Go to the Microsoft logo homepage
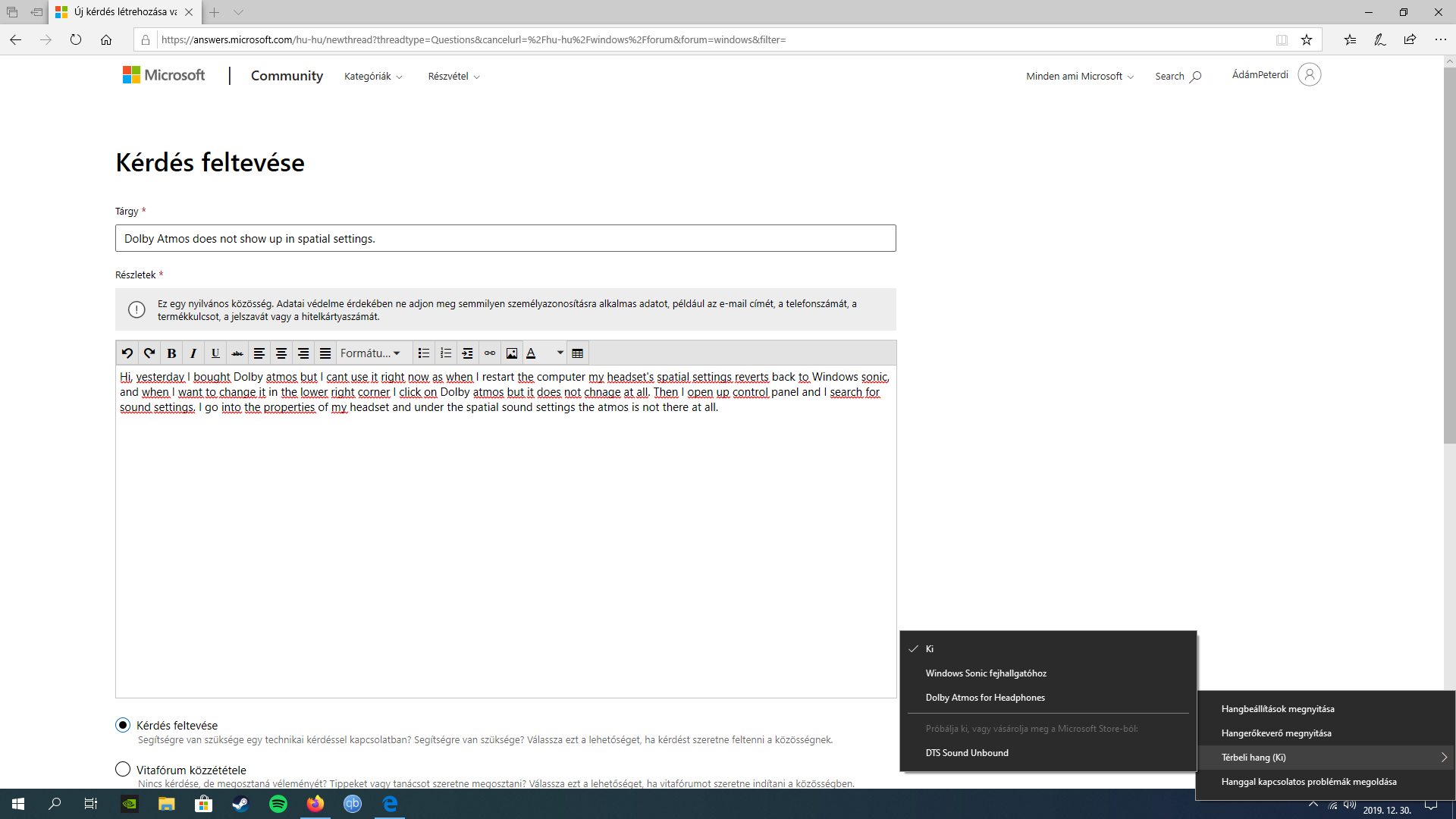The image size is (1456, 819). coord(164,74)
